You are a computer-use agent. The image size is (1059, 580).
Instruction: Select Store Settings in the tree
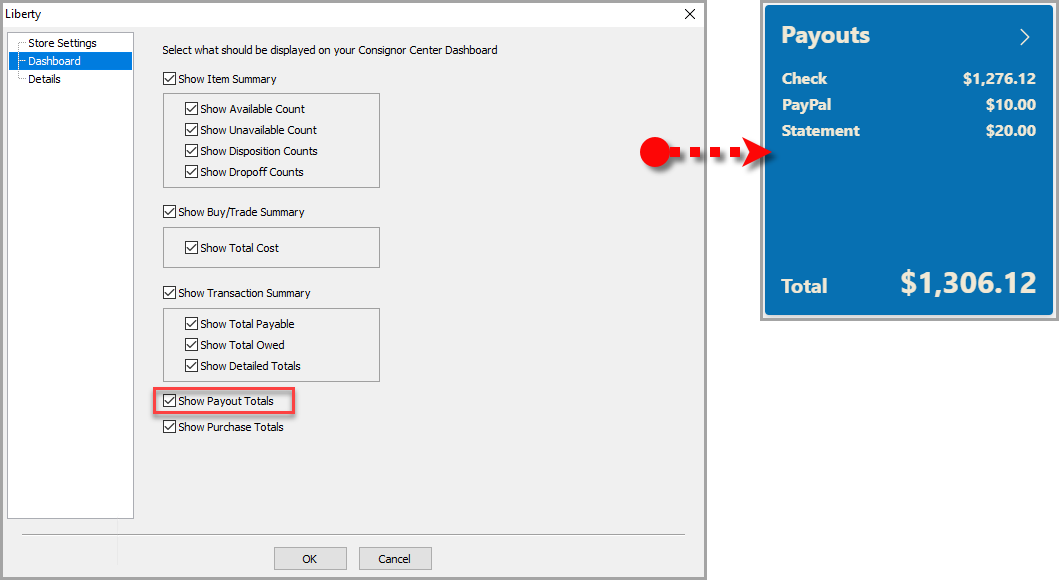[x=62, y=43]
